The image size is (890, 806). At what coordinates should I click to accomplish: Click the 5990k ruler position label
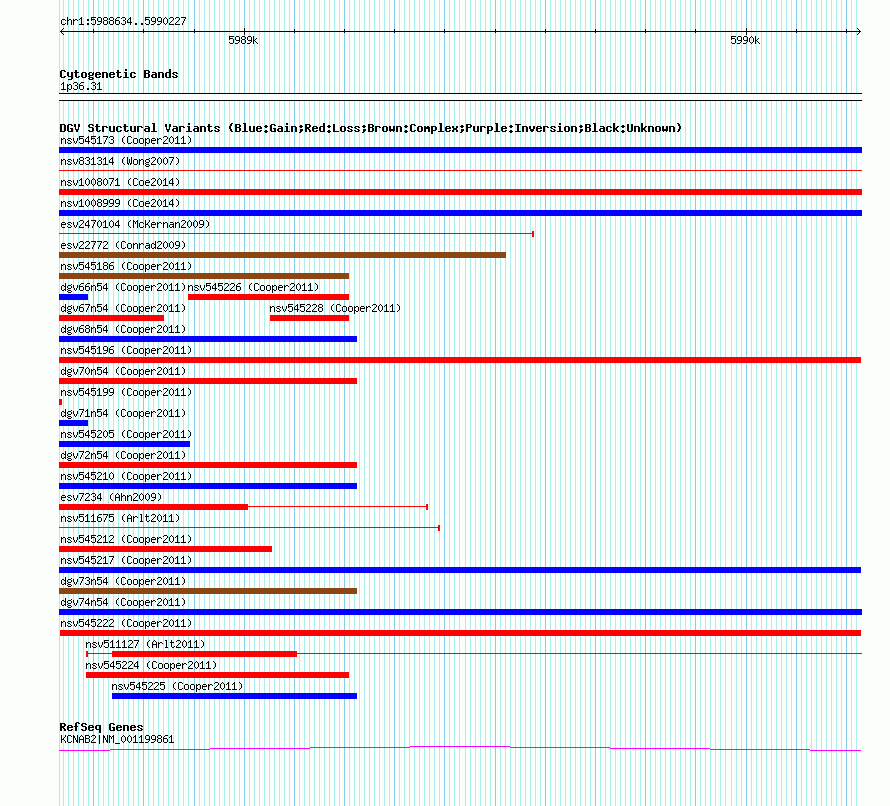745,40
